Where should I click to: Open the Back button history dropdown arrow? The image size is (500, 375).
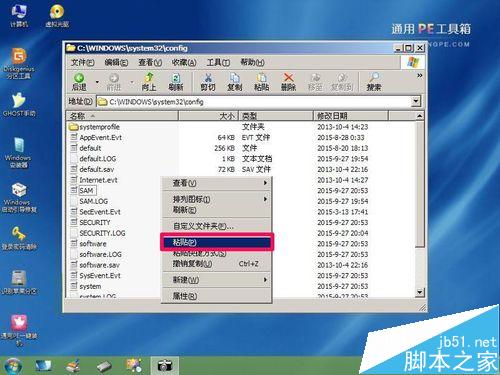click(x=97, y=82)
